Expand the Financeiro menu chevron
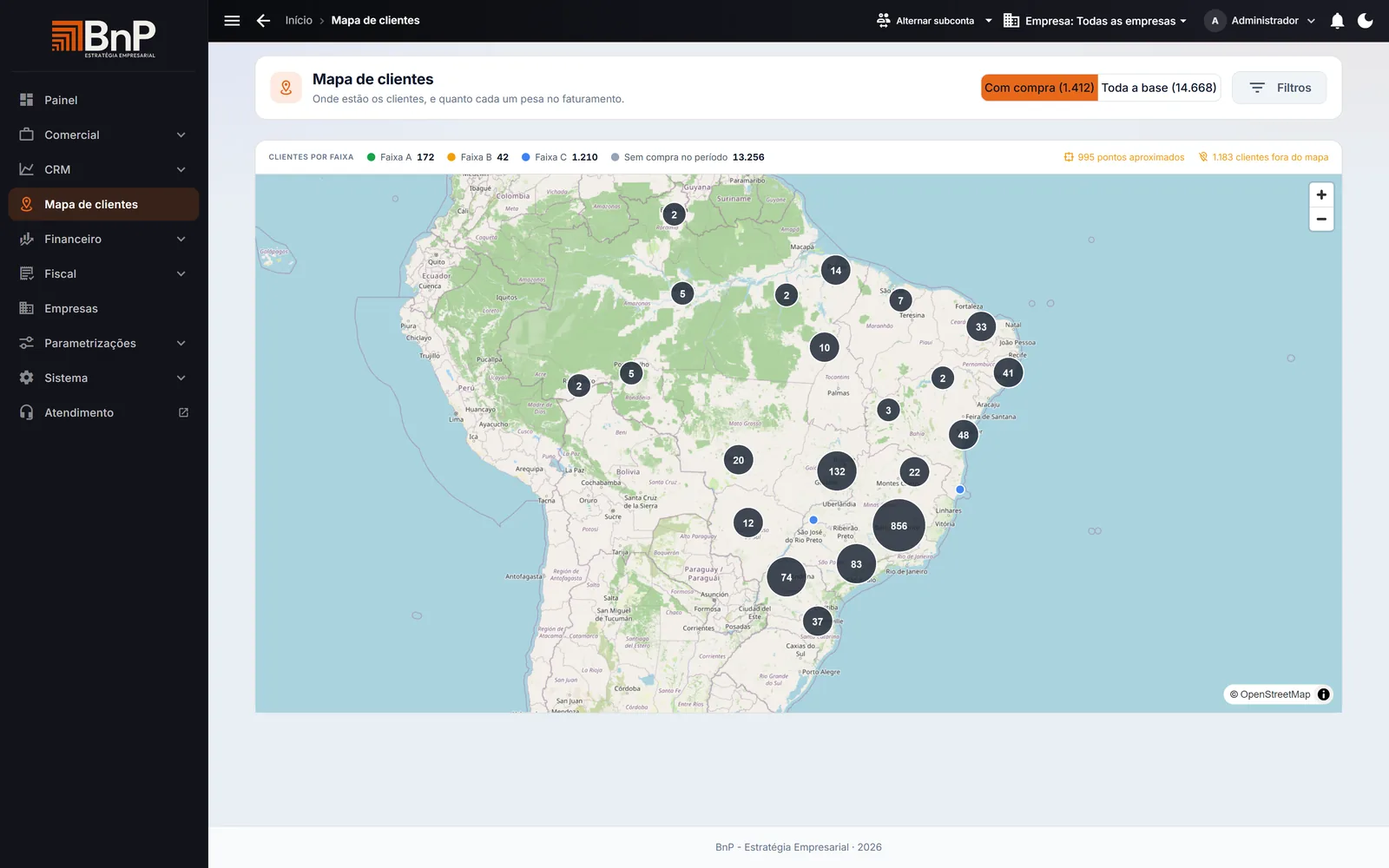 click(181, 239)
